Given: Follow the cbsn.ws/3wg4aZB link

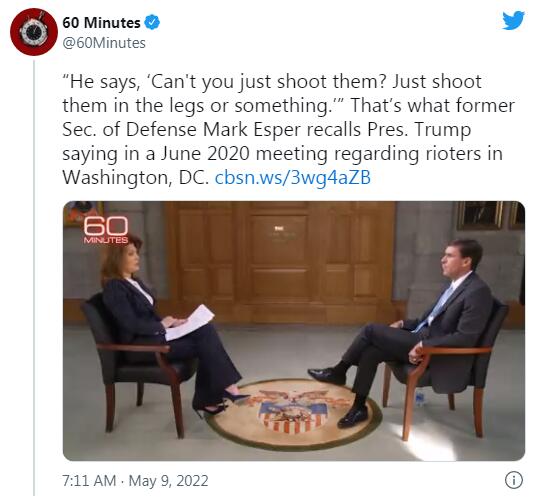Looking at the screenshot, I should 293,178.
